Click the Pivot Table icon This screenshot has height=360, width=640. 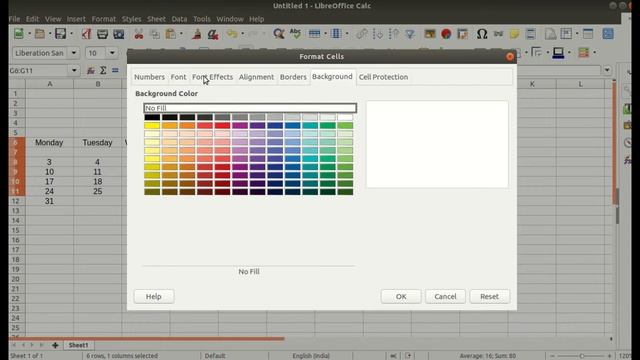(462, 34)
